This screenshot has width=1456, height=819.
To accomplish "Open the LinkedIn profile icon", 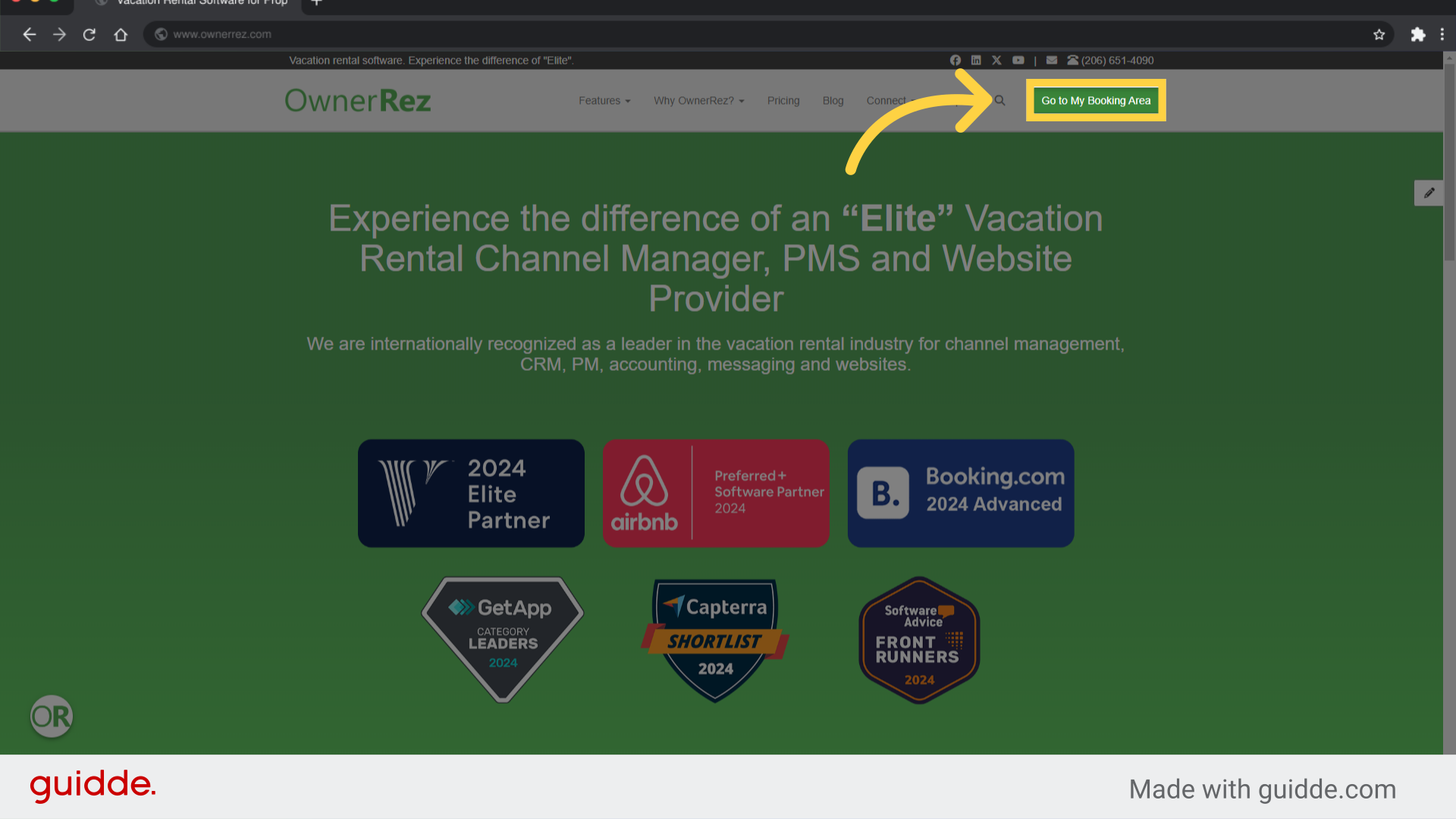I will [x=976, y=60].
